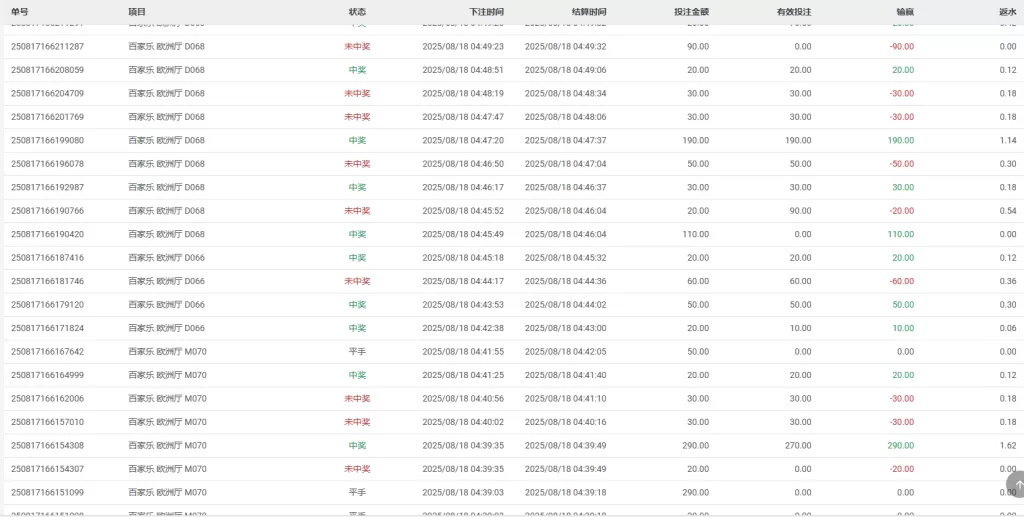Viewport: 1024px width, 517px height.
Task: Click bet time 2025/08/18 04:41:55
Action: click(463, 352)
